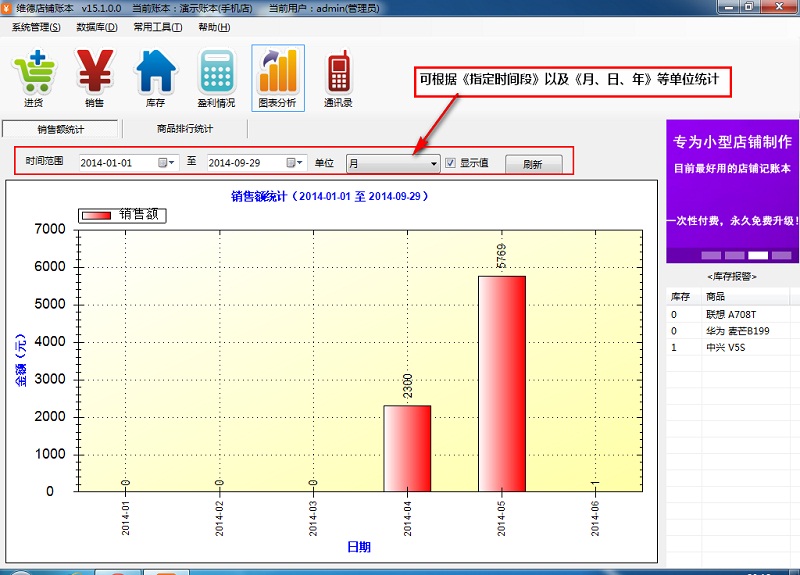
Task: Toggle the 显示值 checkbox
Action: (451, 163)
